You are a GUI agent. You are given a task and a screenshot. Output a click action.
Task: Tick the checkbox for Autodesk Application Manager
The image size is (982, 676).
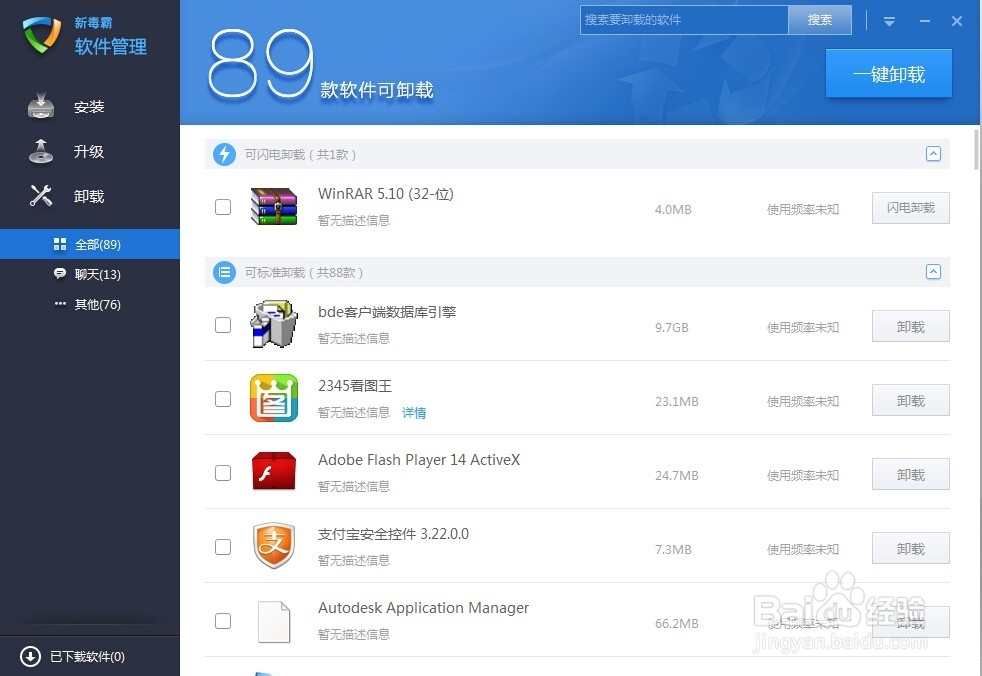coord(223,621)
